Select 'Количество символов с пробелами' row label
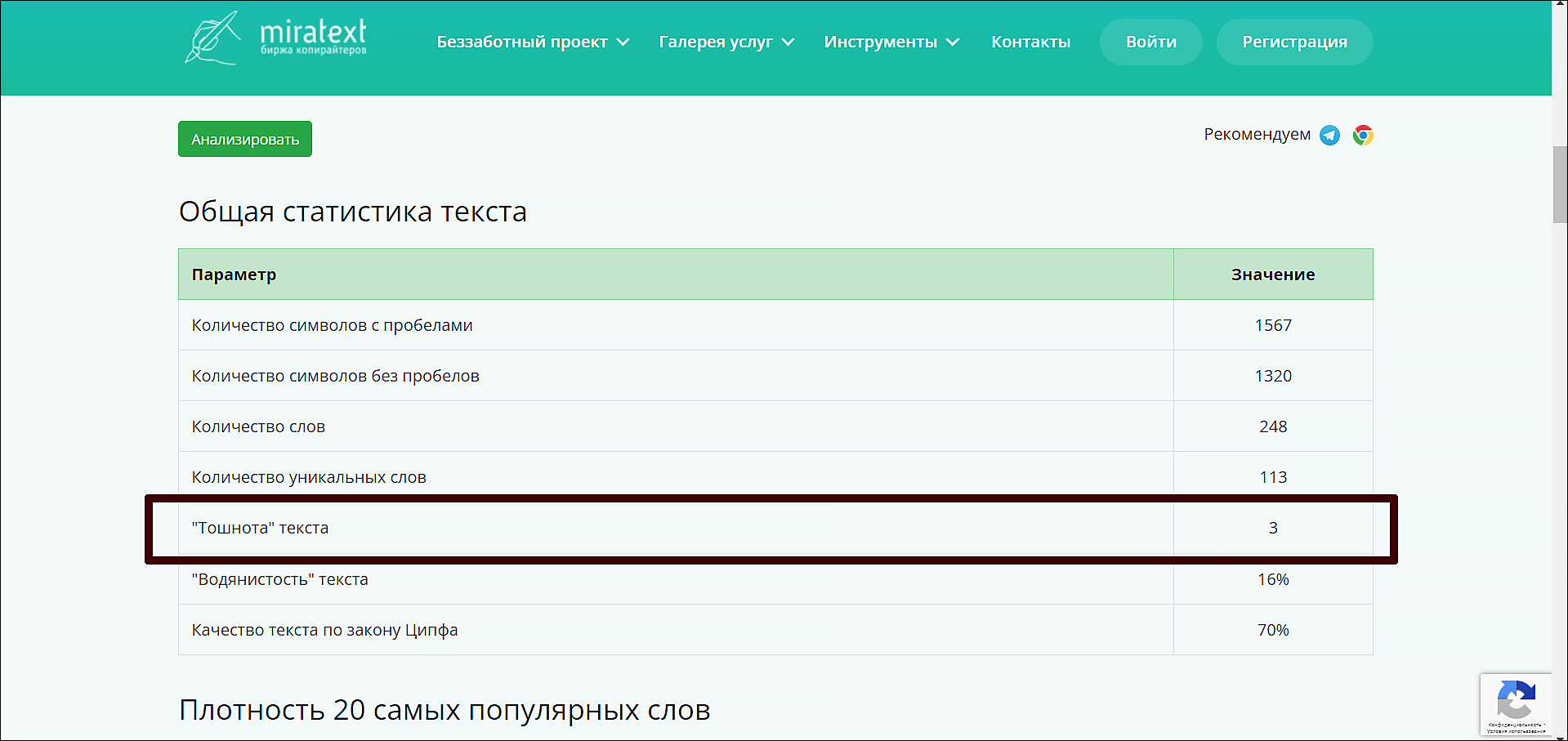The height and width of the screenshot is (741, 1568). [332, 325]
